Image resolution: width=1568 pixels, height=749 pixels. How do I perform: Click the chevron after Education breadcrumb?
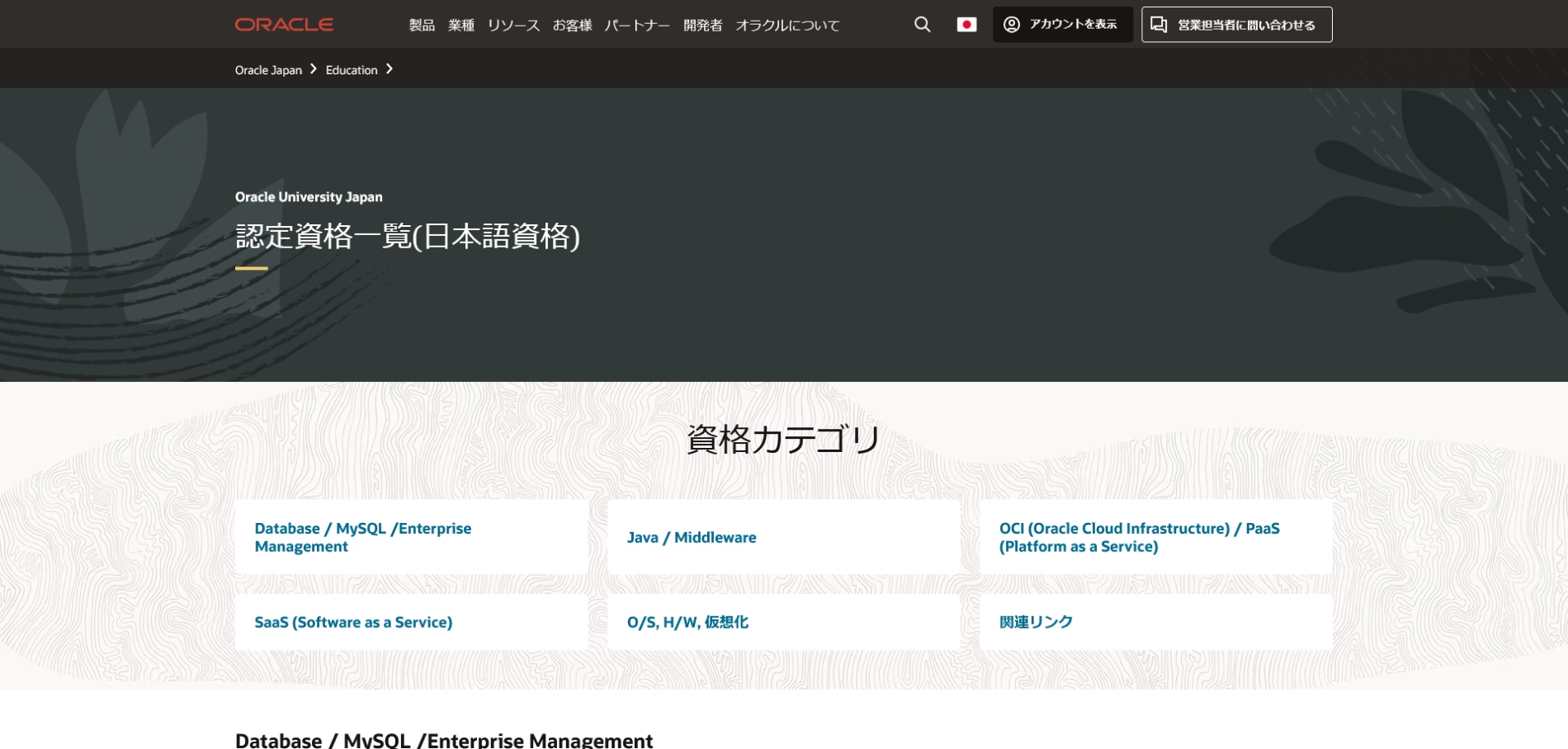[390, 69]
